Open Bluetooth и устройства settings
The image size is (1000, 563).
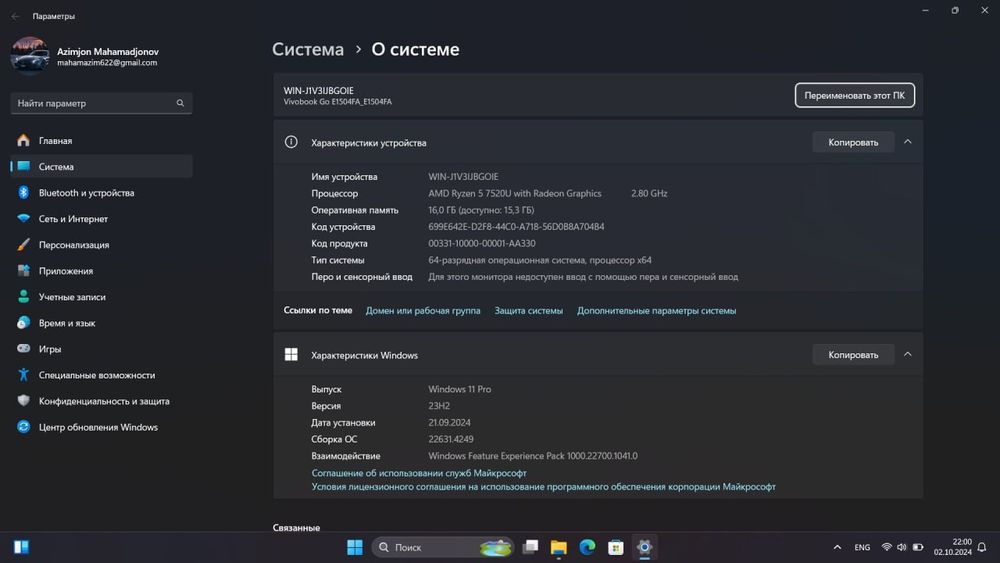(102, 193)
